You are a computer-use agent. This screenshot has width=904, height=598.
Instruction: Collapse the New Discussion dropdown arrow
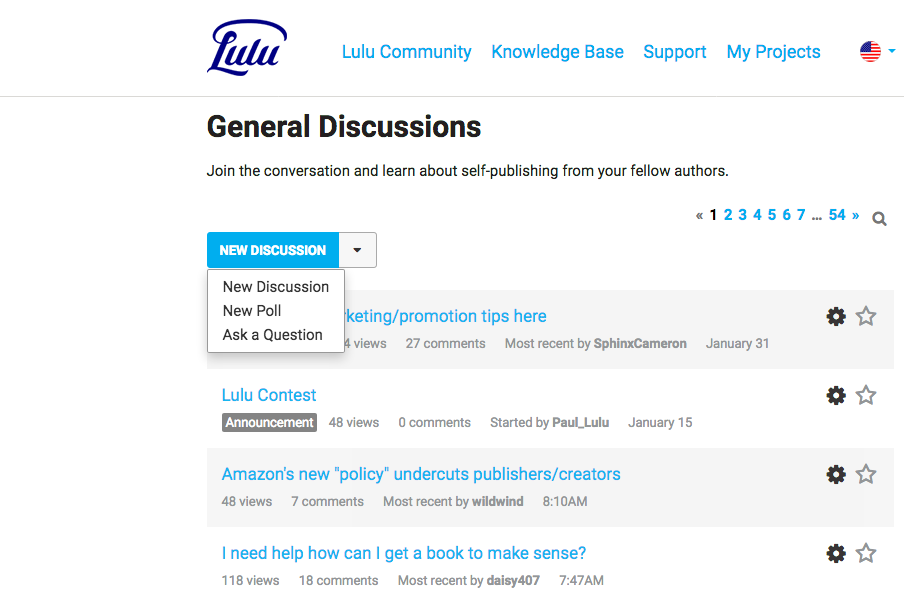357,250
